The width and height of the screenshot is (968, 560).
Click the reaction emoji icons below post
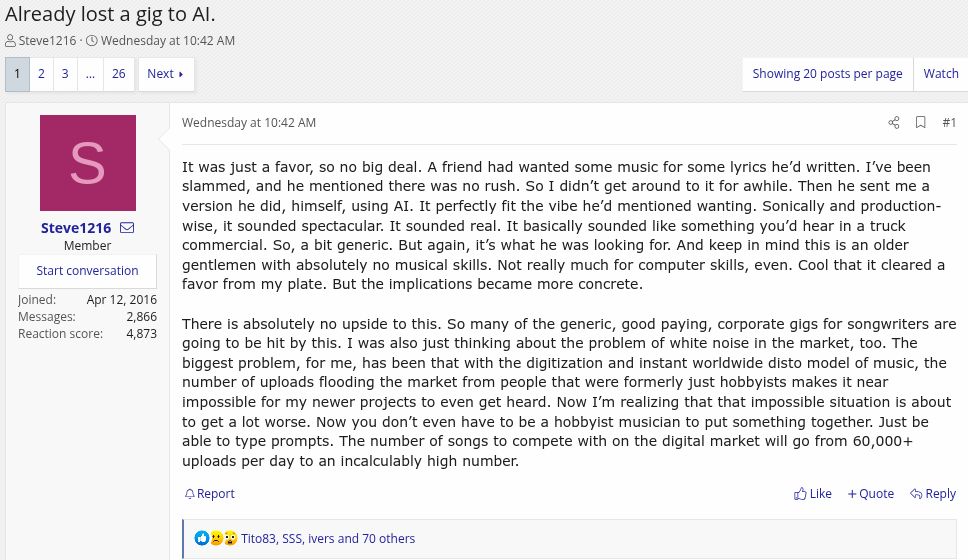click(216, 538)
